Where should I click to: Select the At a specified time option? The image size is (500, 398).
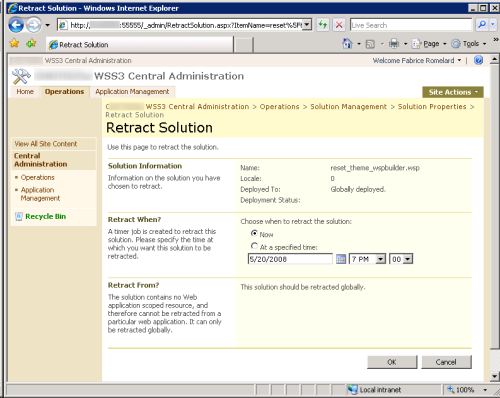pyautogui.click(x=254, y=246)
